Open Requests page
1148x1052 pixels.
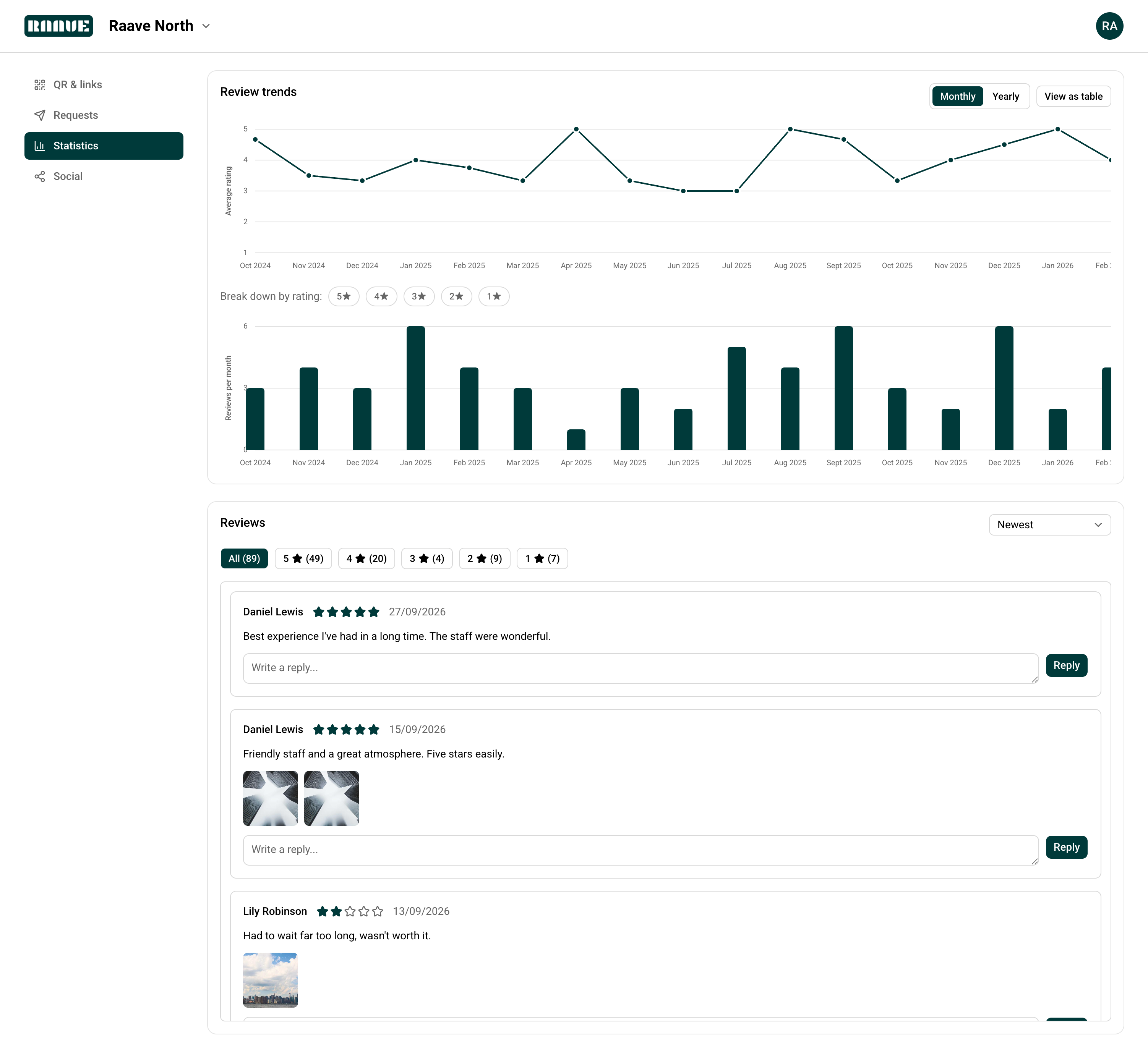[104, 115]
